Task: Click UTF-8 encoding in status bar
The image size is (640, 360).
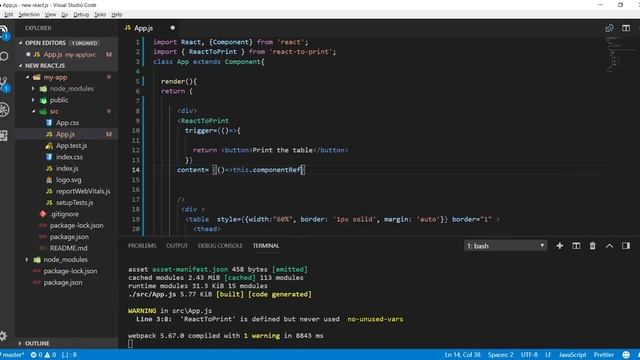Action: pyautogui.click(x=529, y=355)
